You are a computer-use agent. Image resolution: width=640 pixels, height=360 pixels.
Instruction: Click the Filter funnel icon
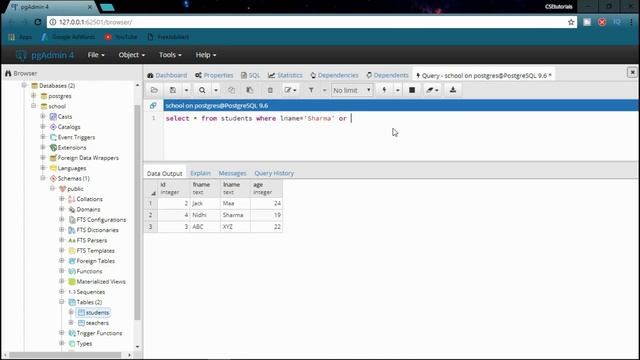coord(311,90)
